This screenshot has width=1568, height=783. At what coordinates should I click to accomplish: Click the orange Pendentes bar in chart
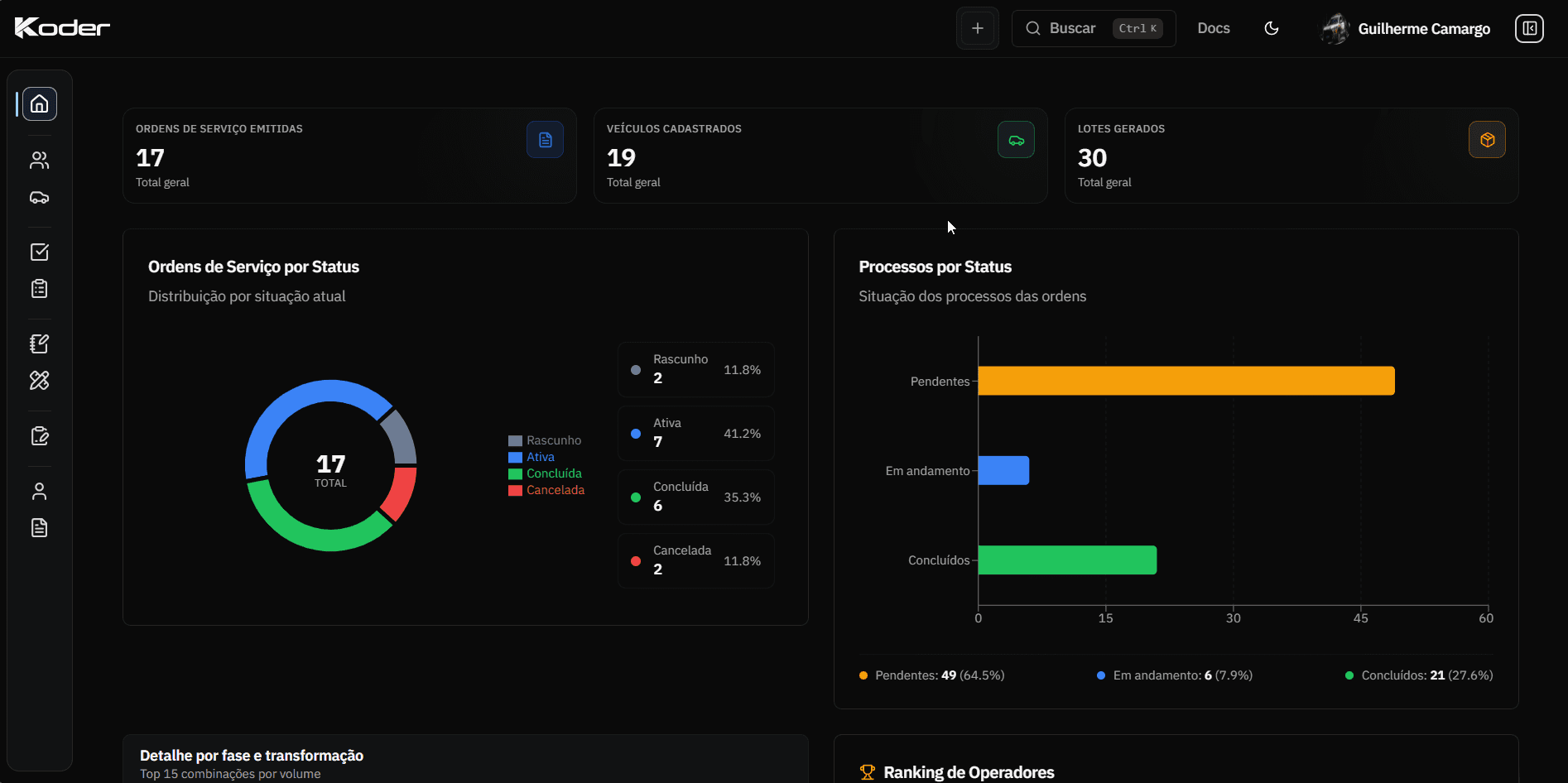pyautogui.click(x=1186, y=381)
